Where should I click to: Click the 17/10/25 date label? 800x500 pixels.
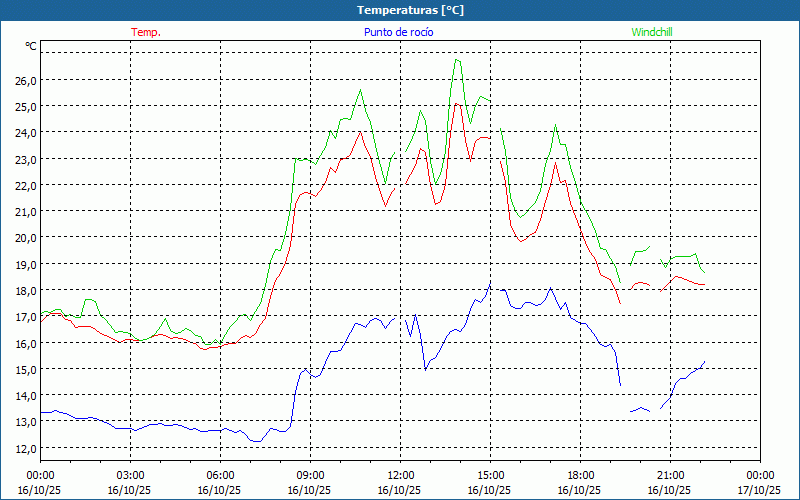coord(760,490)
